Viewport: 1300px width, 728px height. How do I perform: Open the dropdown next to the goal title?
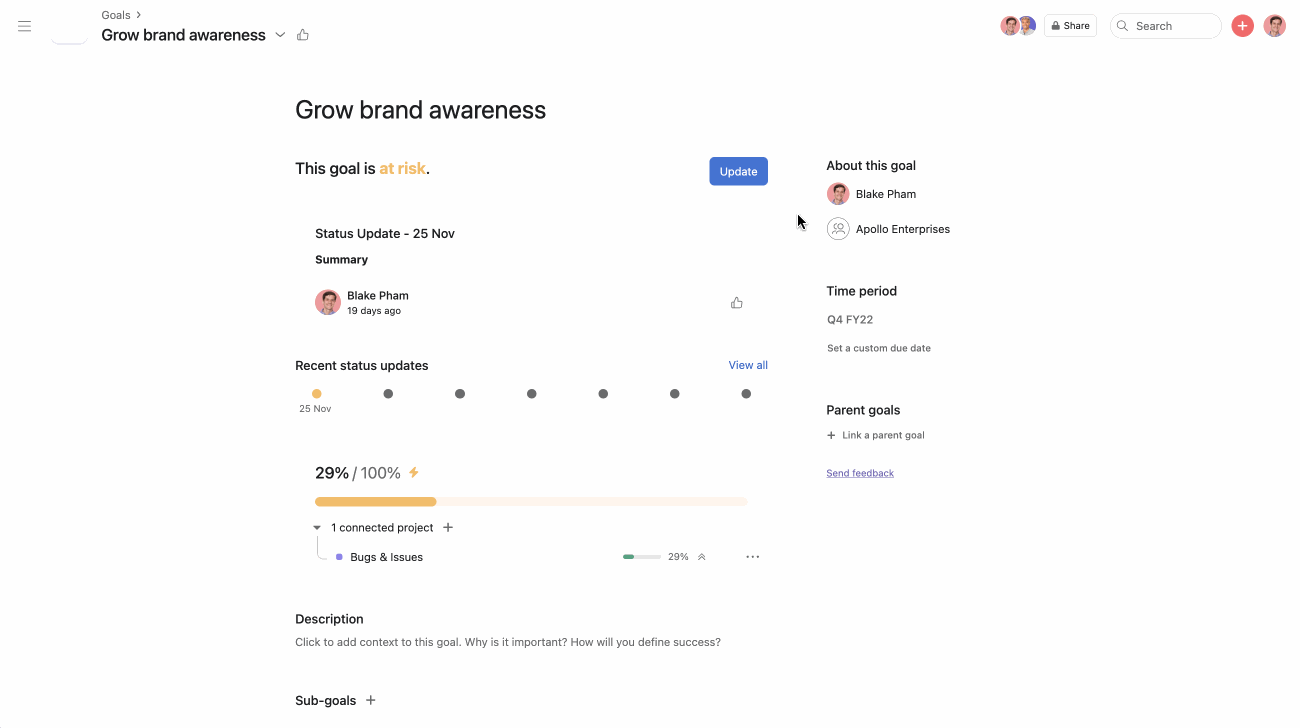pyautogui.click(x=280, y=34)
